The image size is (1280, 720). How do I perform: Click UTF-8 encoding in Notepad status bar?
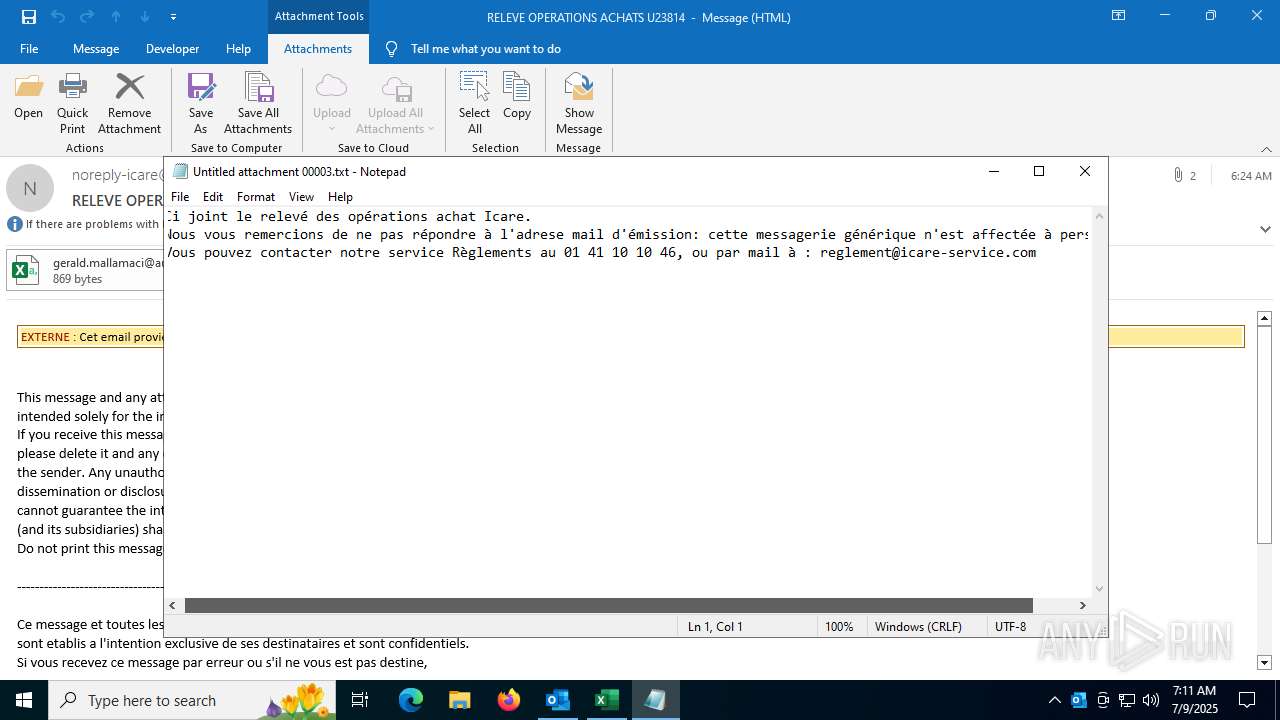[1010, 627]
